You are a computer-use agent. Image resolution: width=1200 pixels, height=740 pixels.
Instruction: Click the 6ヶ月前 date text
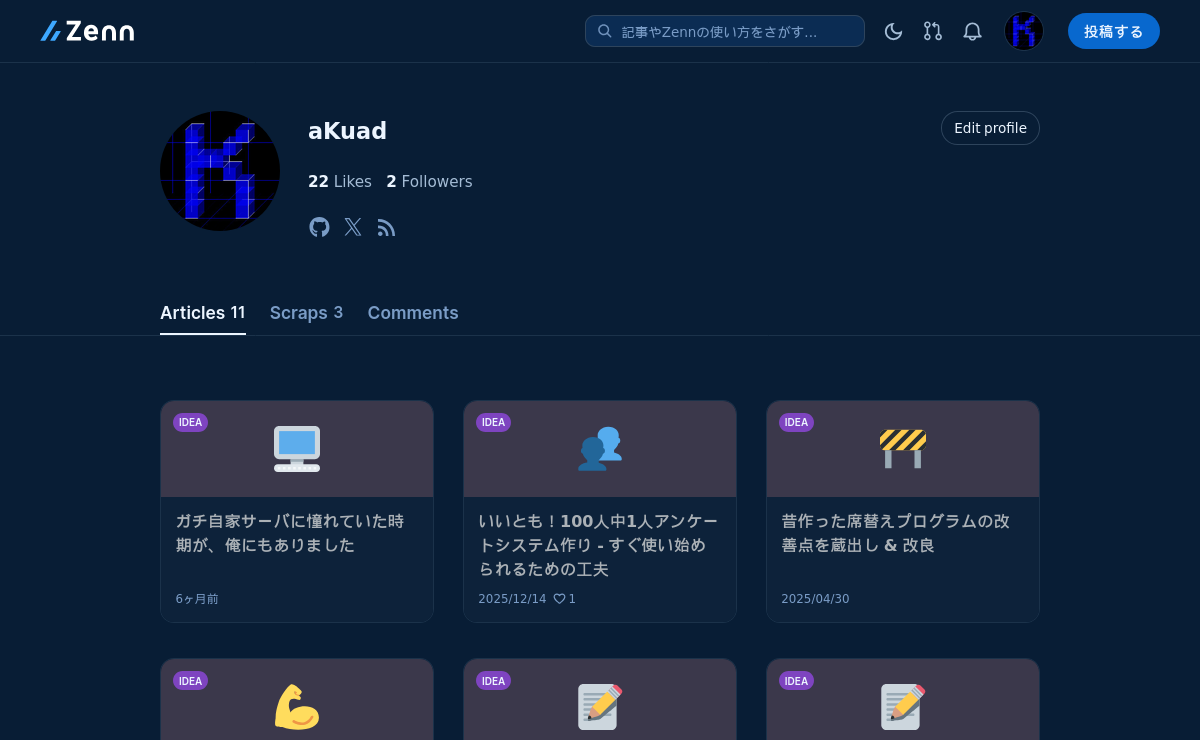(197, 599)
